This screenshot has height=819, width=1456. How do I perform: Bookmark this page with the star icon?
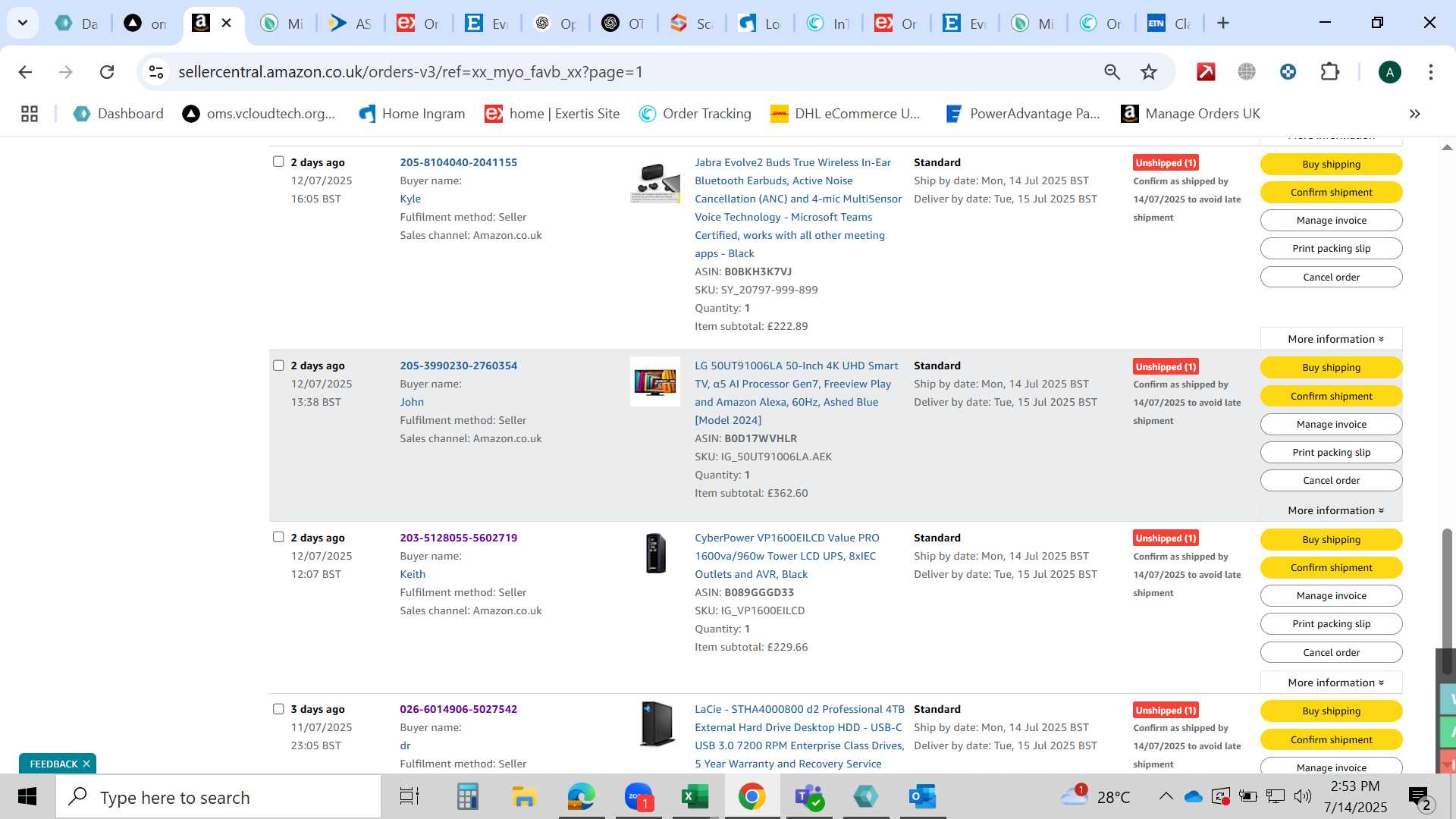[1149, 72]
